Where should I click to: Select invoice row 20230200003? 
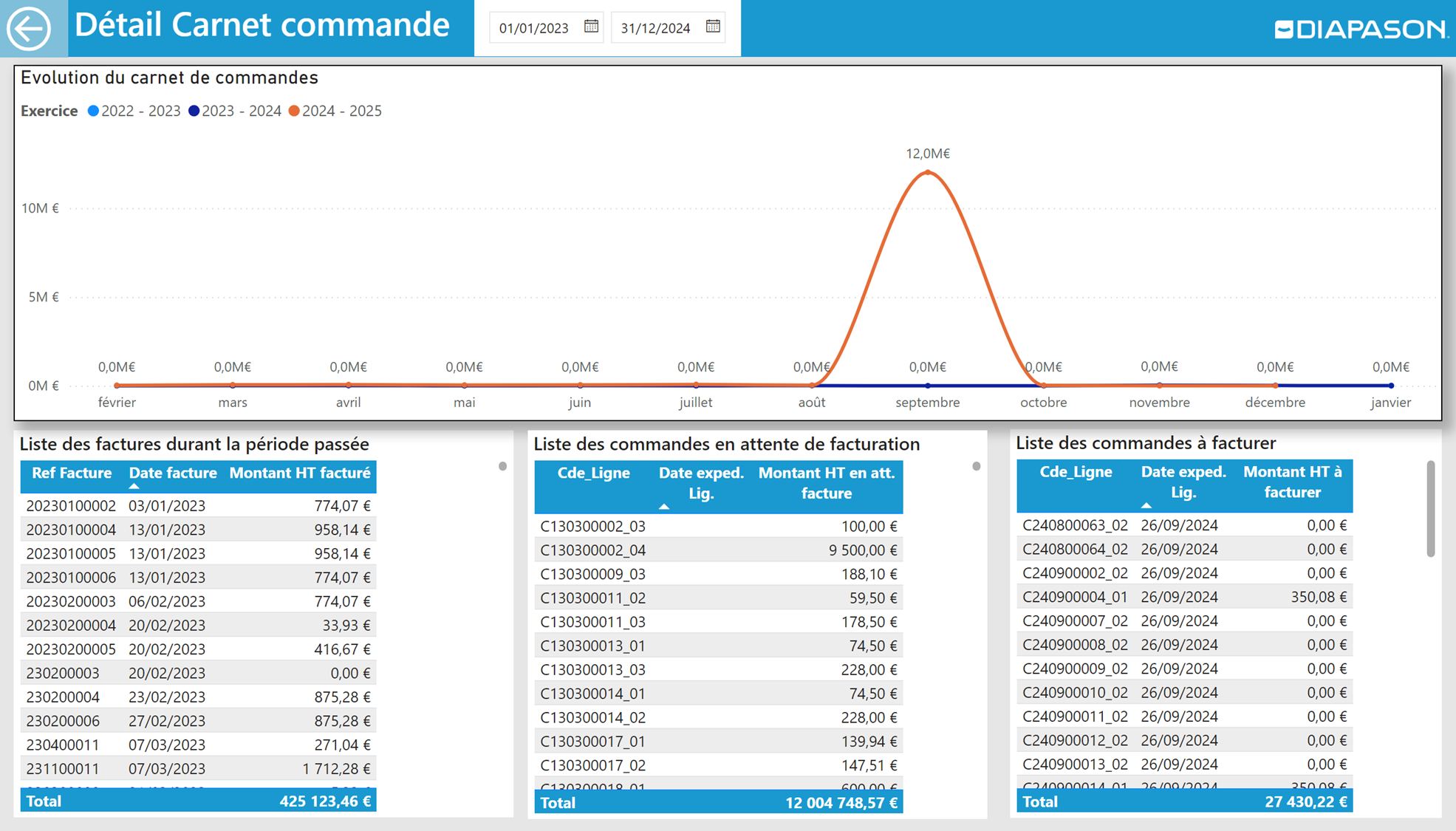pos(198,601)
